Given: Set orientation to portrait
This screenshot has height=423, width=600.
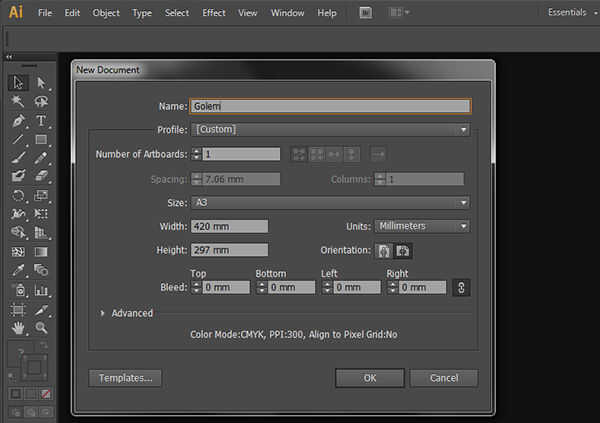Looking at the screenshot, I should click(383, 250).
